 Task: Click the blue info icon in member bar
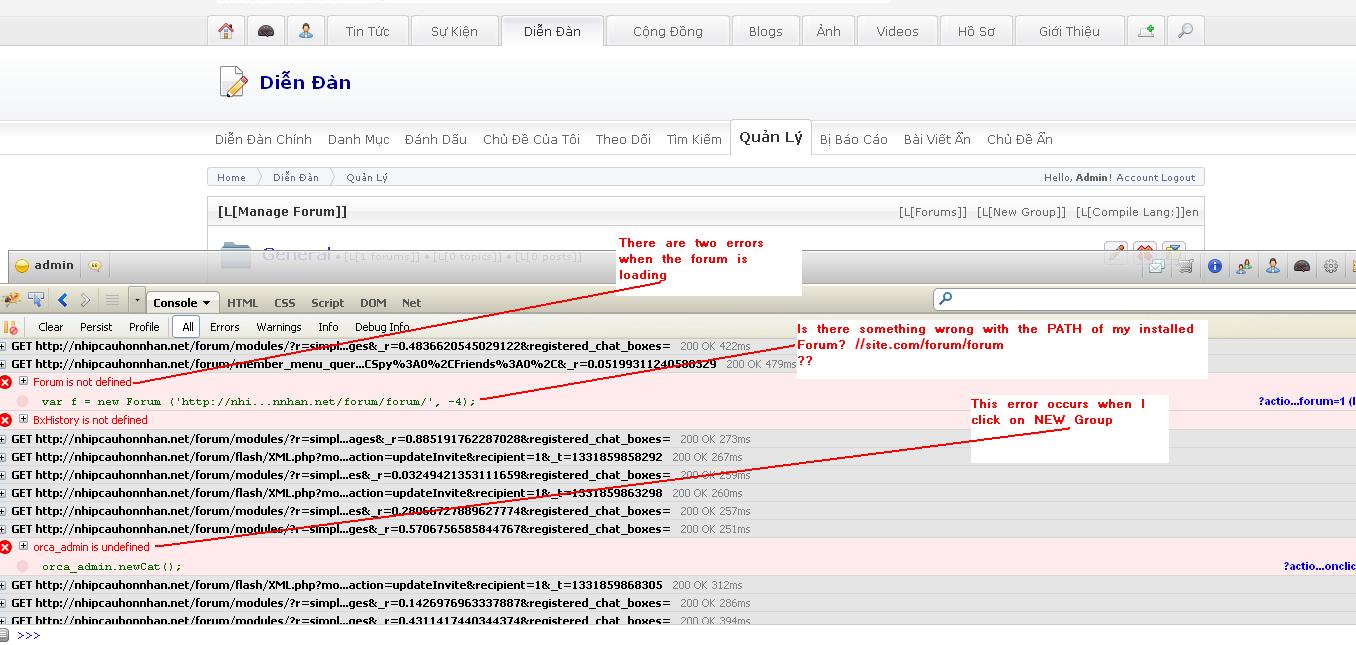point(1215,266)
